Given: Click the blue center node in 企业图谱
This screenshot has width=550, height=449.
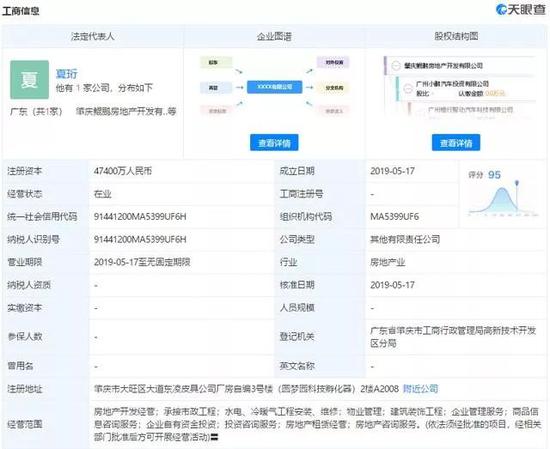Looking at the screenshot, I should 274,87.
